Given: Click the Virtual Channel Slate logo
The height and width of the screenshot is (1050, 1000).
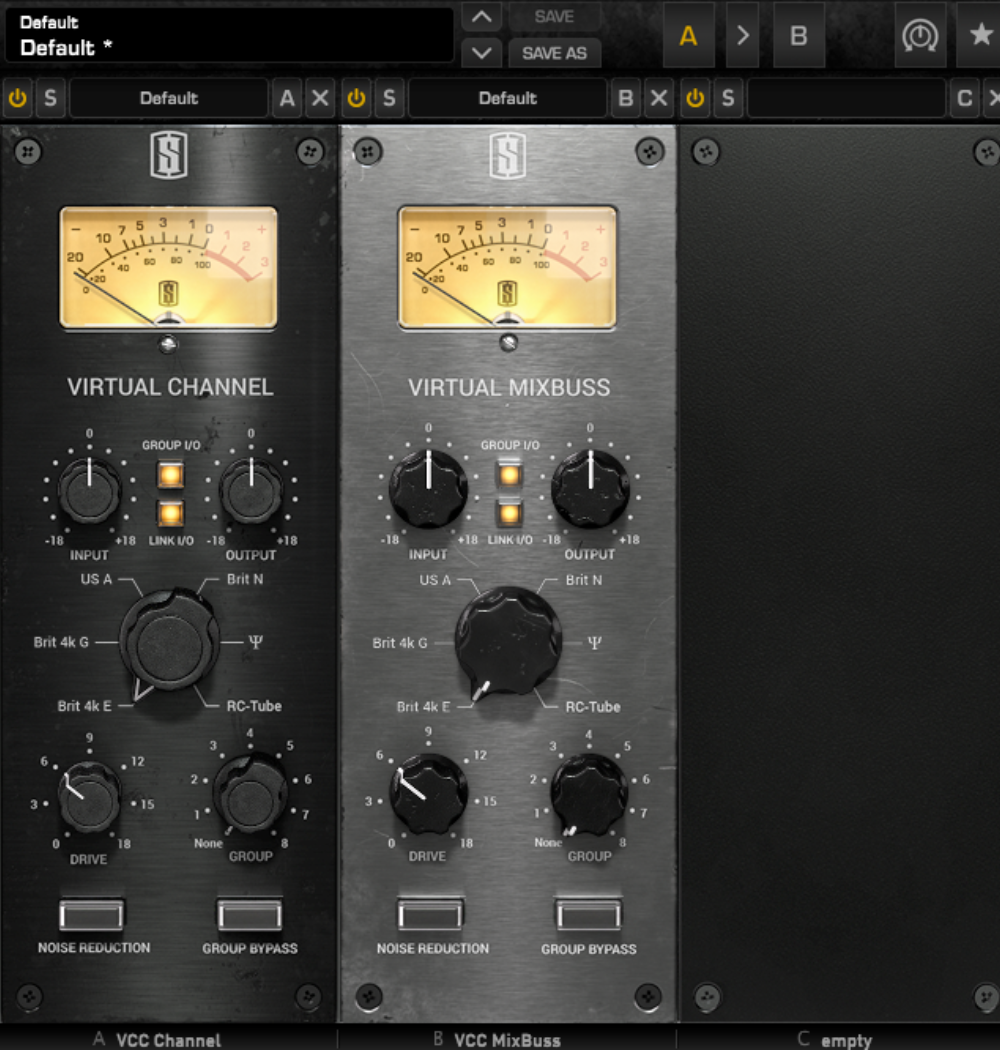Looking at the screenshot, I should coord(168,156).
